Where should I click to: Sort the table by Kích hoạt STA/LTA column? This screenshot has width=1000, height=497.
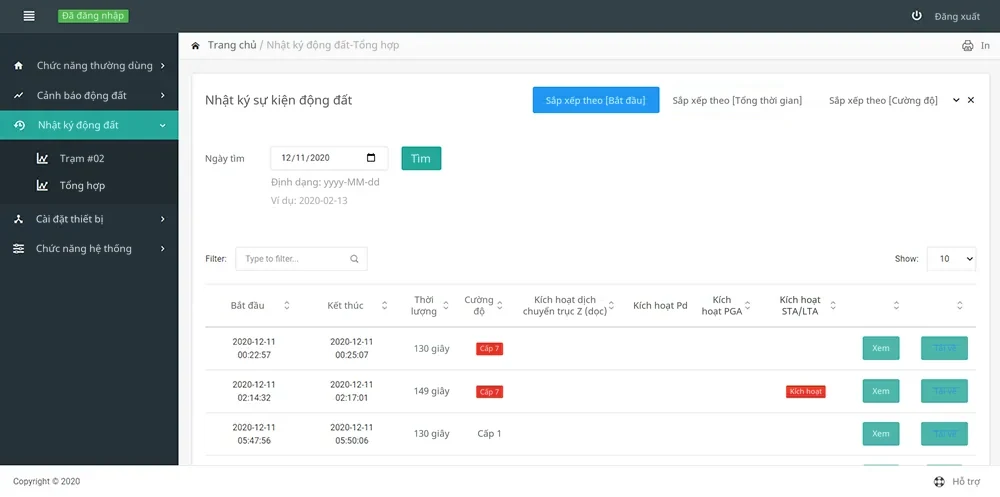[x=833, y=306]
